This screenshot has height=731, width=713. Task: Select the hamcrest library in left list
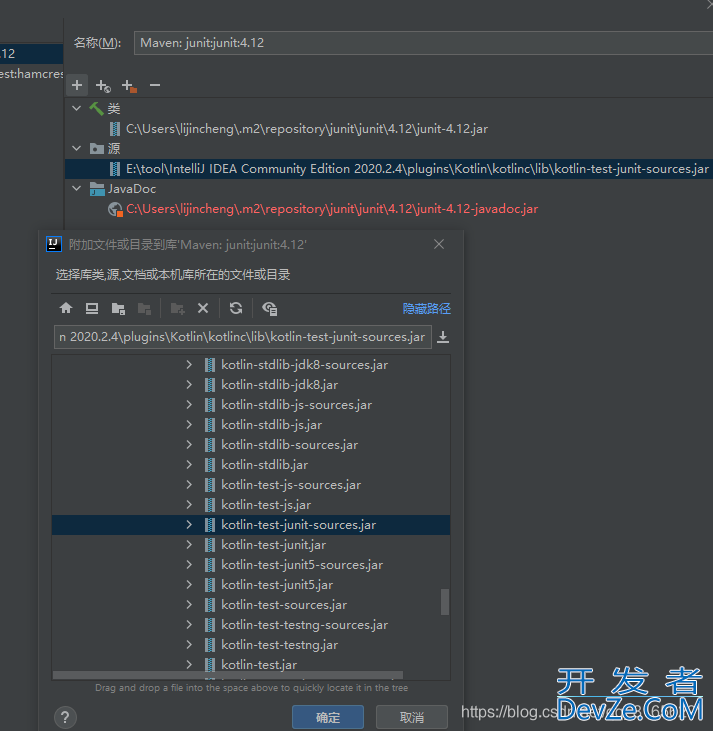31,74
